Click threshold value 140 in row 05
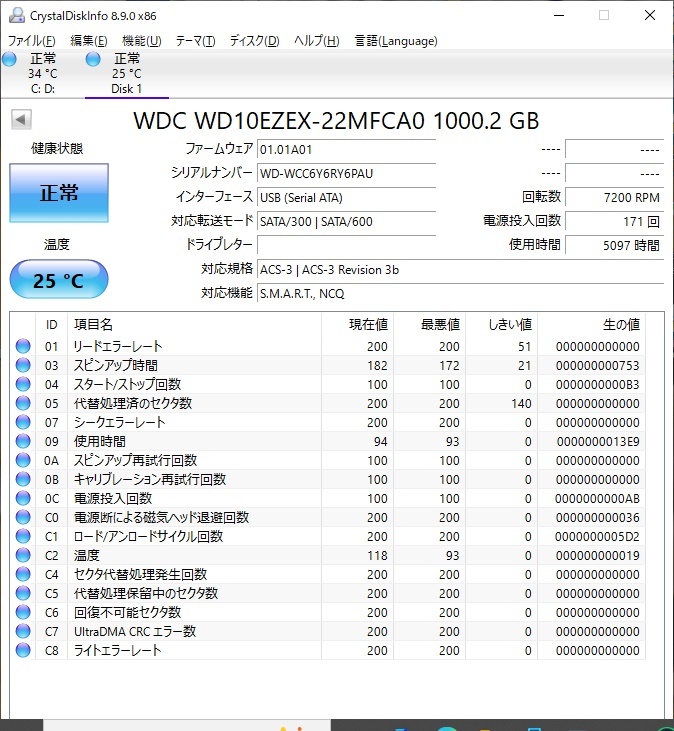674x731 pixels. 521,404
